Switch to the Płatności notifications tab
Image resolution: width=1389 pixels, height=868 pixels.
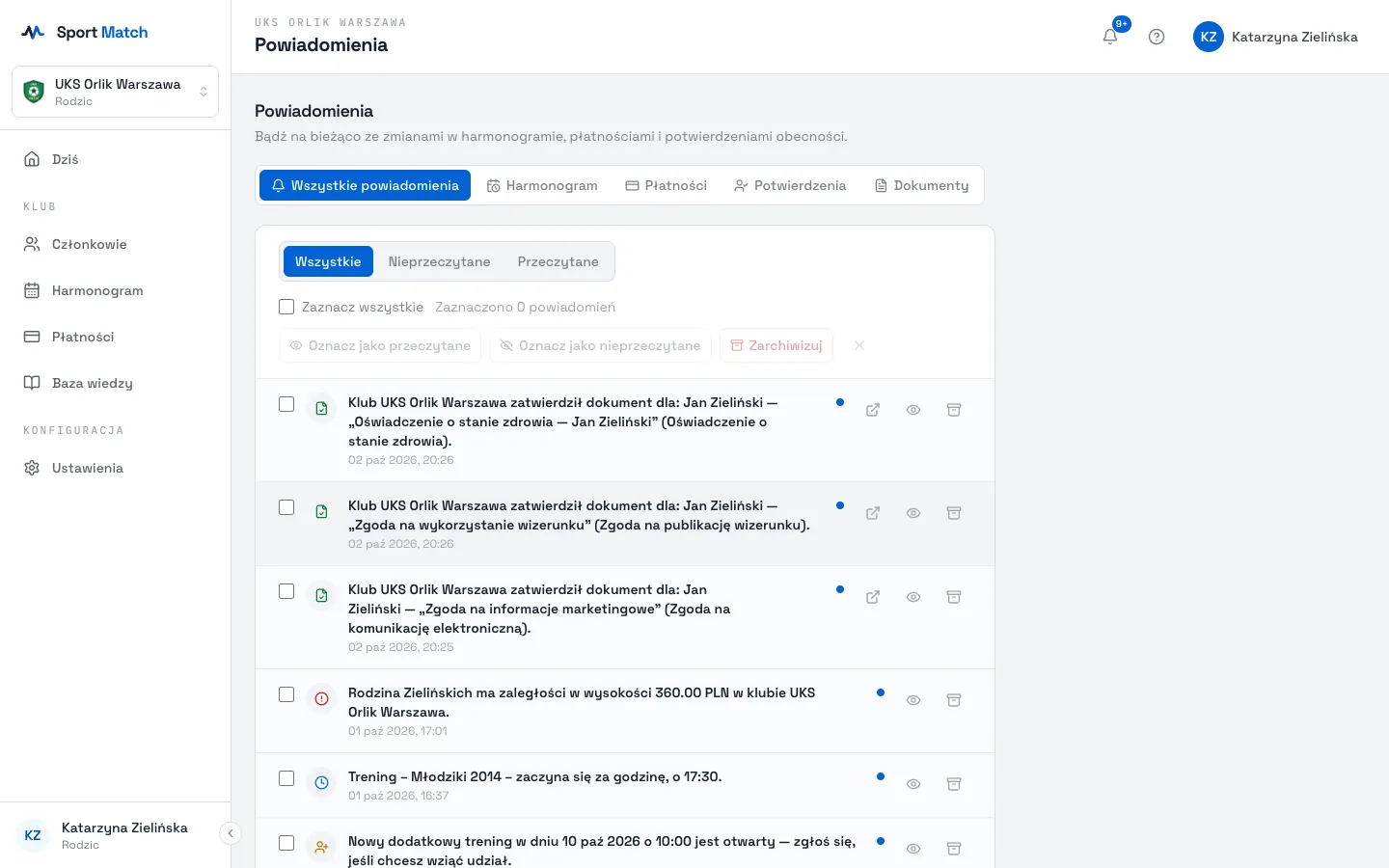click(667, 185)
